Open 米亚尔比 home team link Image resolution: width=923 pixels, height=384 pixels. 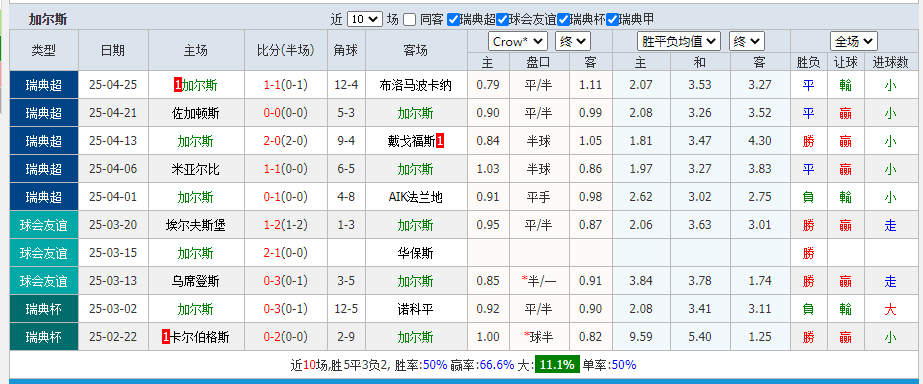coord(195,169)
